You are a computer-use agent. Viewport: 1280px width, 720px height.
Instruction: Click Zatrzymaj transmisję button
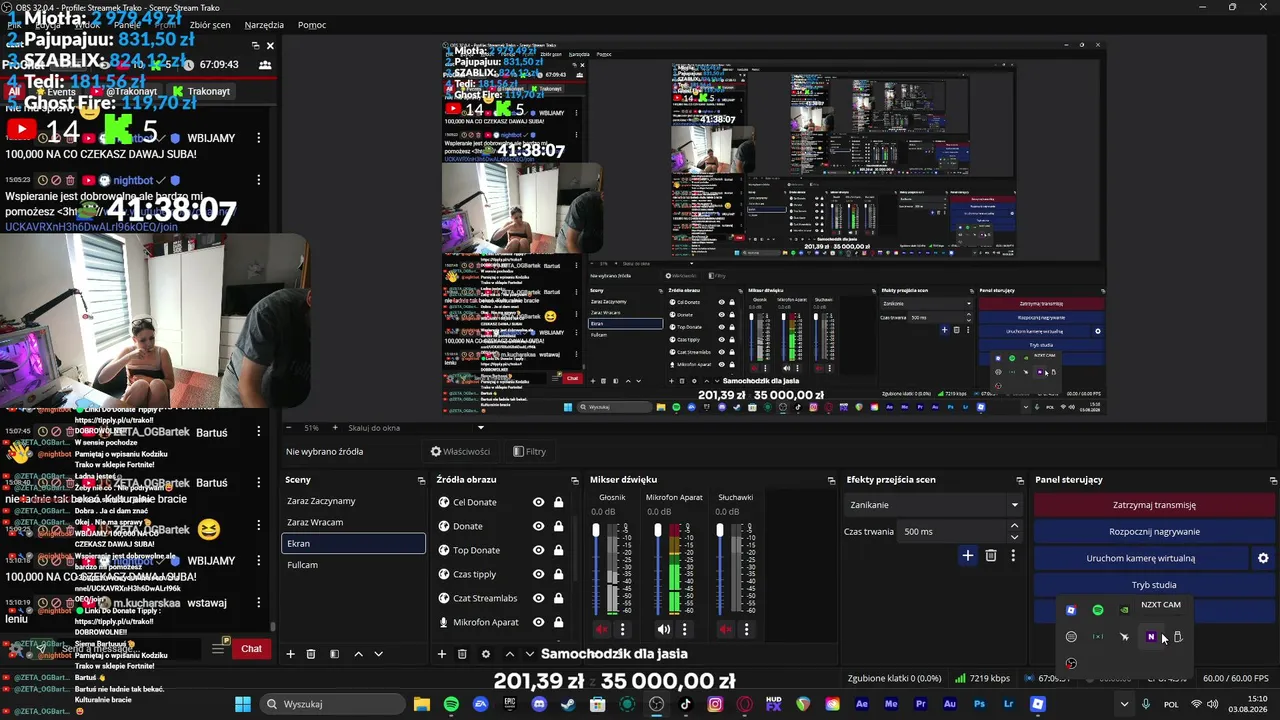click(1154, 505)
